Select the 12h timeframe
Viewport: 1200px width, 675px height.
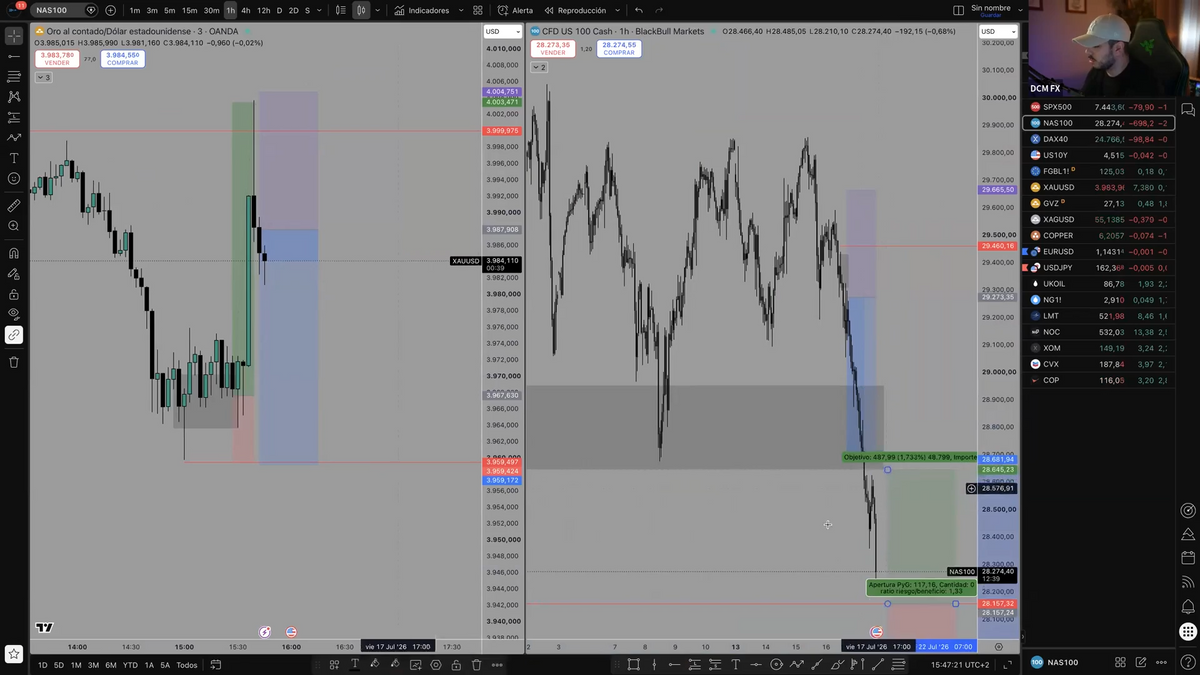tap(264, 10)
